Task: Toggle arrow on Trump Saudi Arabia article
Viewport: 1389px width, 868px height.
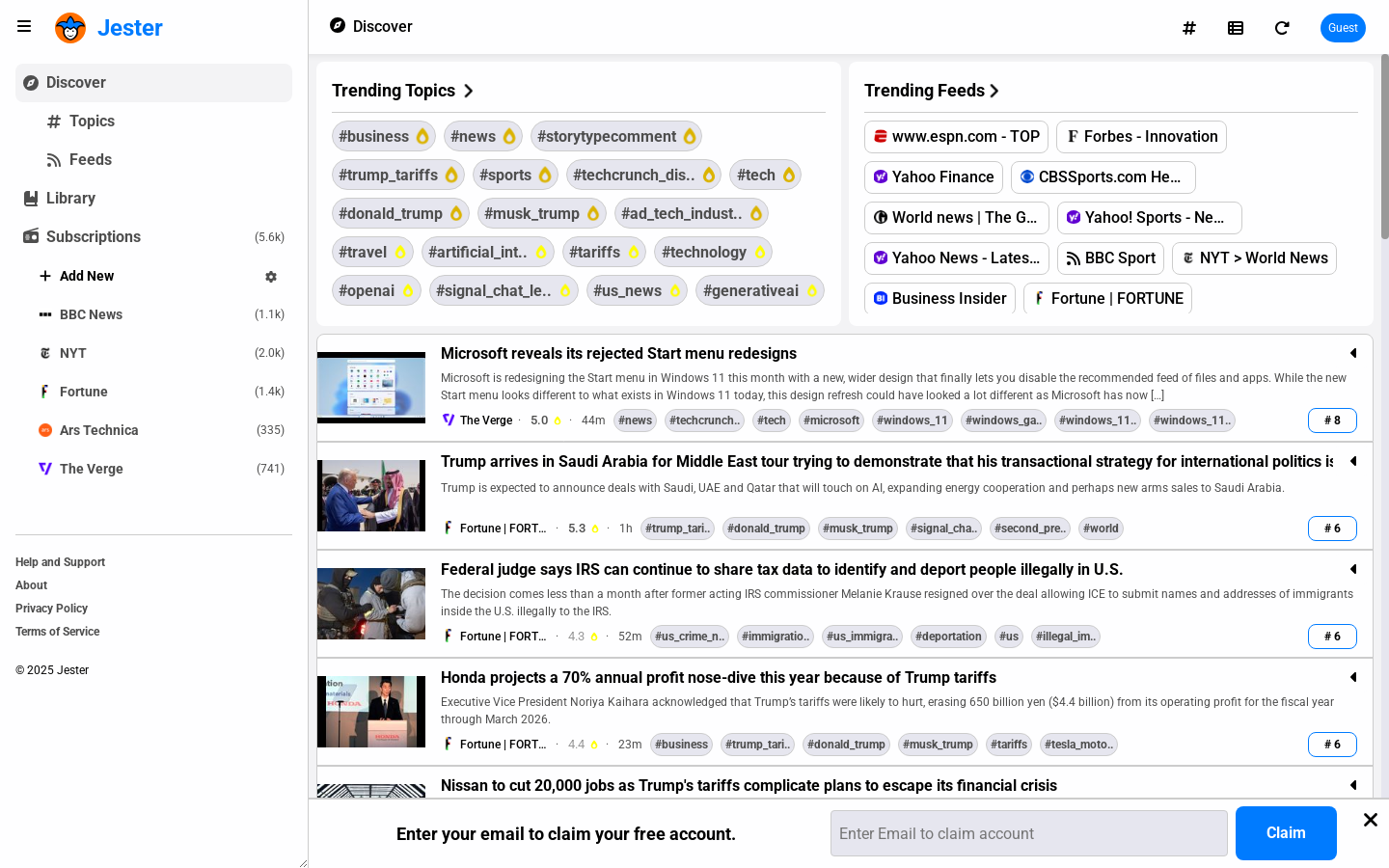Action: point(1353,461)
